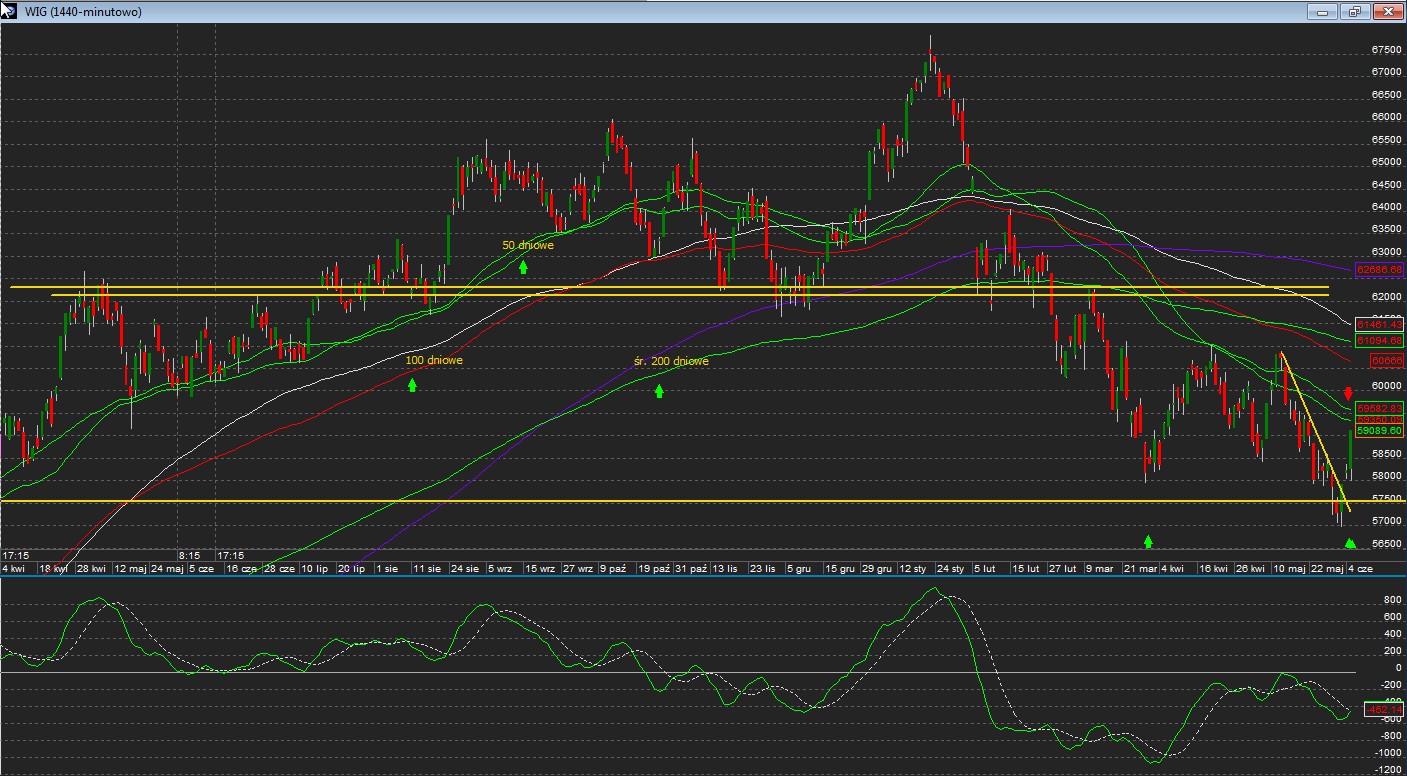This screenshot has height=776, width=1407.
Task: Click the 65000 price axis label
Action: click(x=1385, y=162)
